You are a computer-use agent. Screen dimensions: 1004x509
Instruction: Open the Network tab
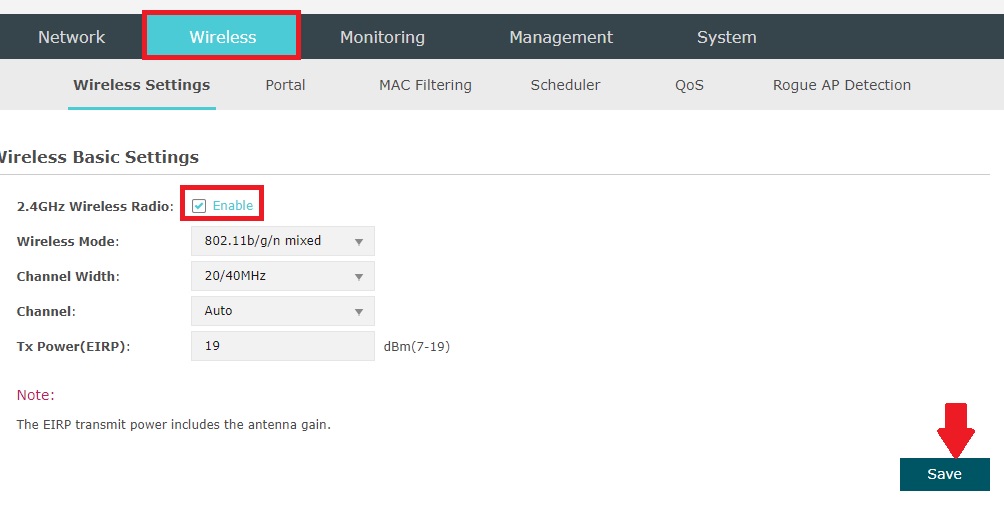pyautogui.click(x=71, y=37)
